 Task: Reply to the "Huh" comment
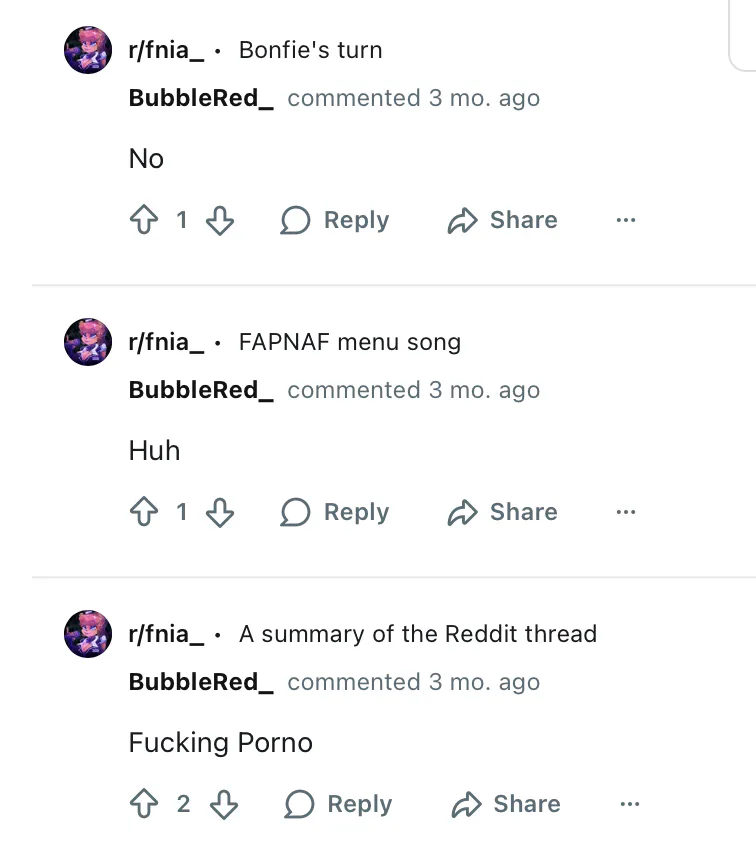pos(335,512)
